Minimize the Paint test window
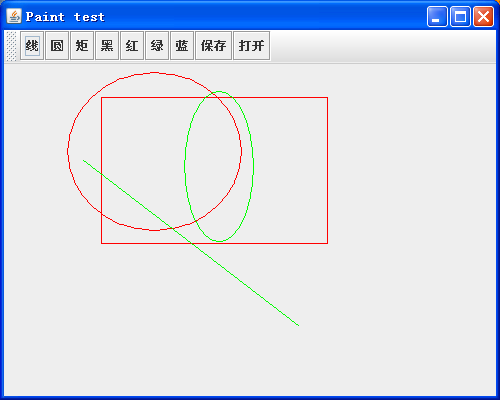The width and height of the screenshot is (500, 400). pos(437,16)
